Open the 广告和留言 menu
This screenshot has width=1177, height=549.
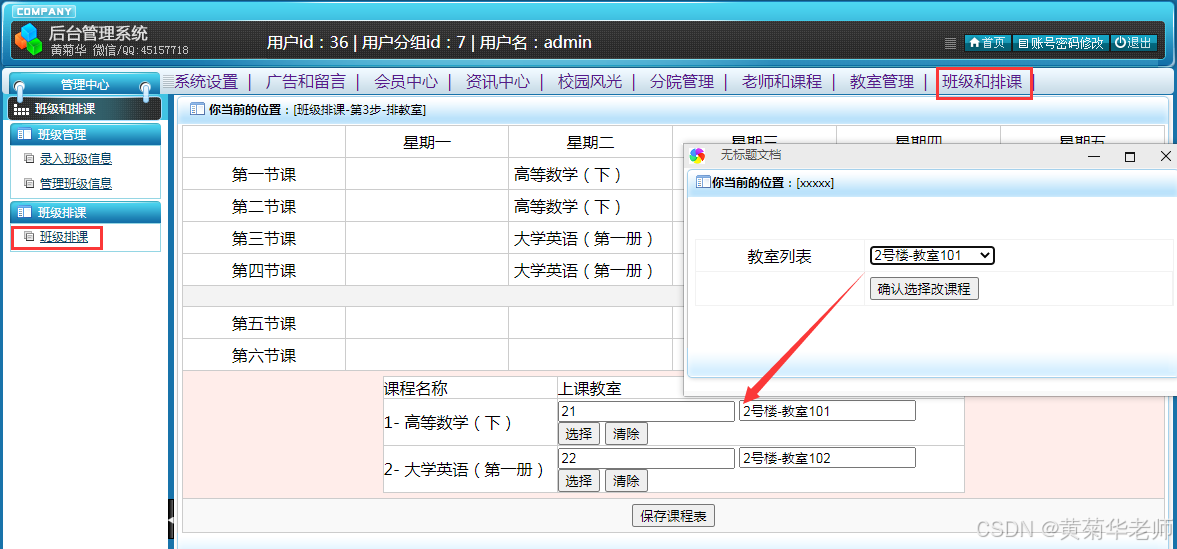tap(306, 82)
